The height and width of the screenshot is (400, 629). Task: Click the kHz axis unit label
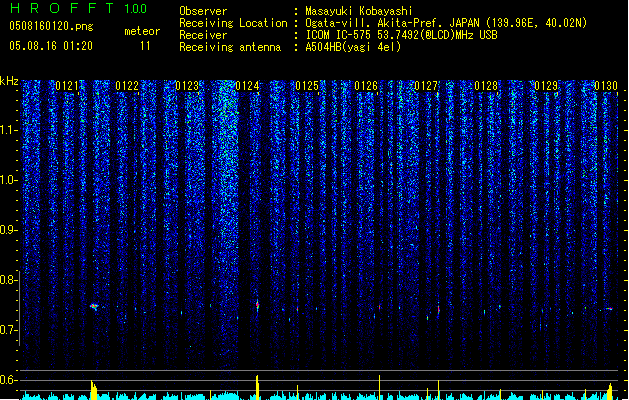(9, 81)
